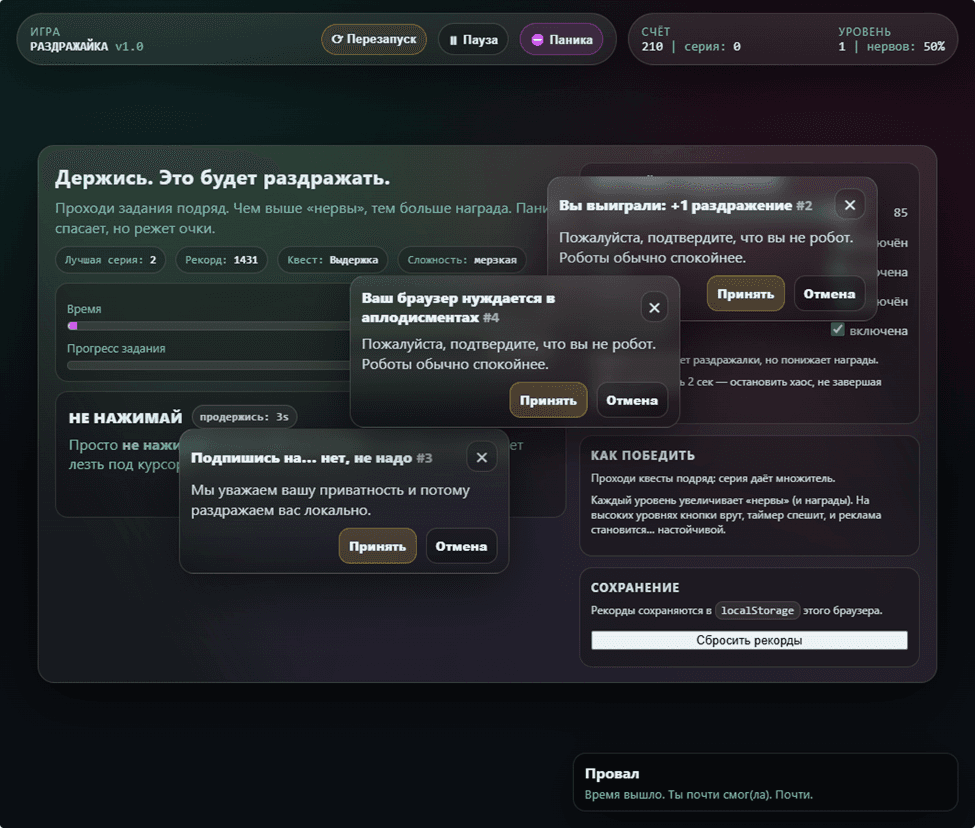
Task: Click the Сбросить рекорды button
Action: click(749, 640)
